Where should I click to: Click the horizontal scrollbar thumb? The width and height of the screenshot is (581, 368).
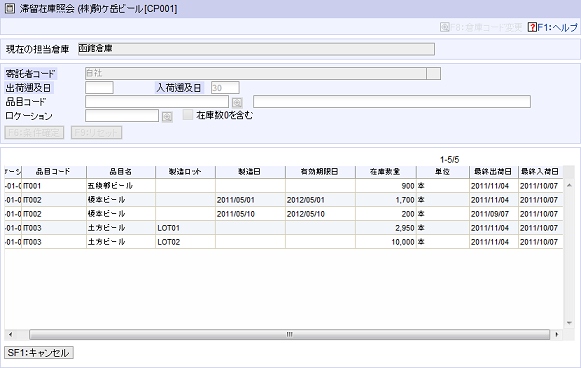289,335
